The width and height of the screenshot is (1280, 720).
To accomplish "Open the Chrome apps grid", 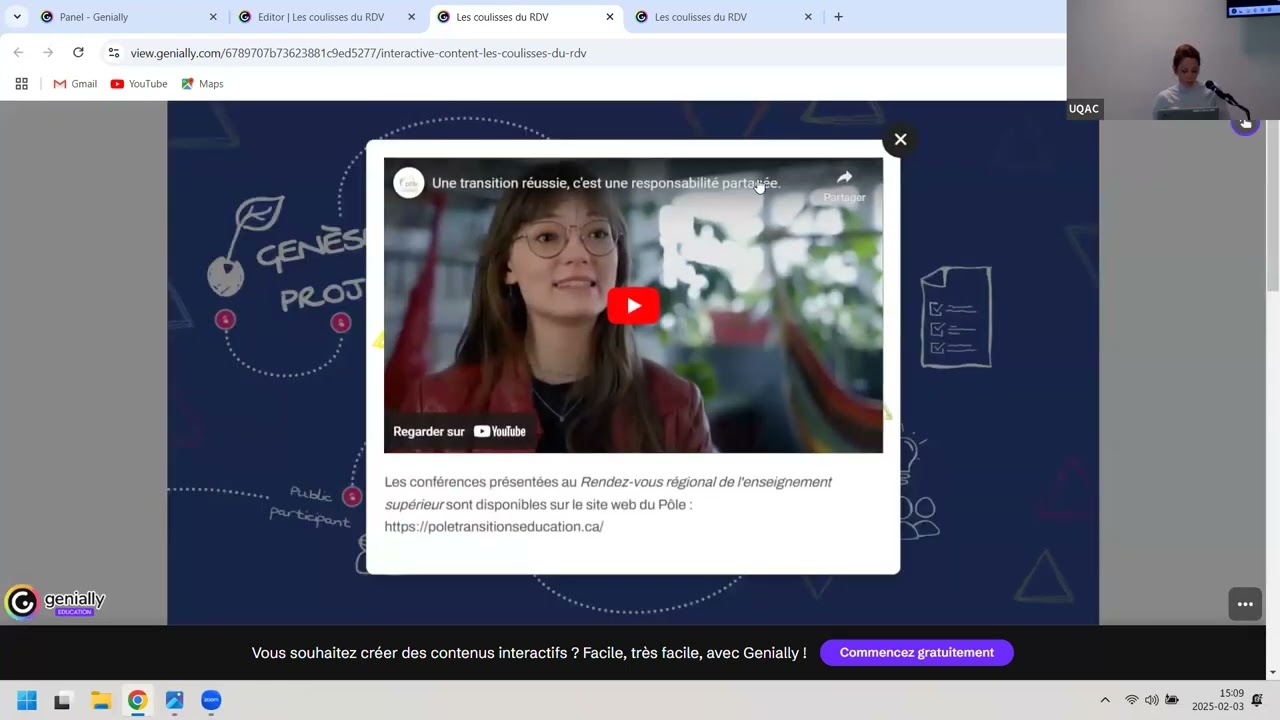I will point(21,84).
